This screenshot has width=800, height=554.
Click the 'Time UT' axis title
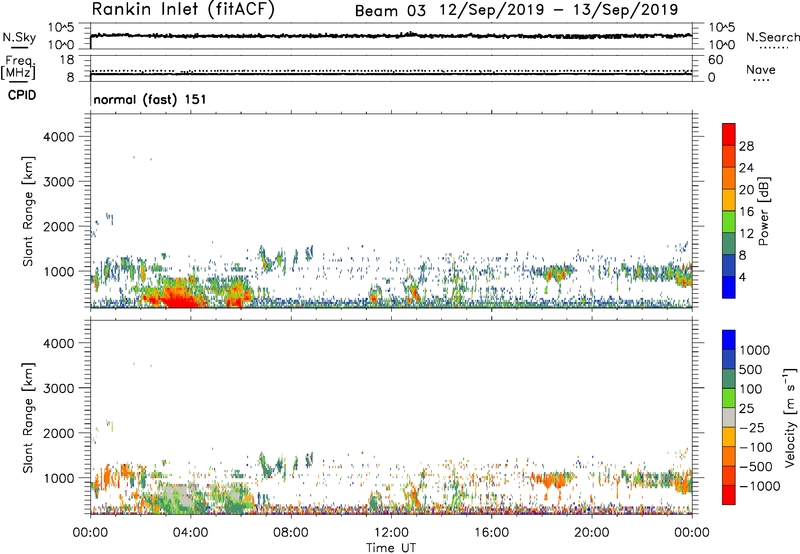(x=391, y=547)
